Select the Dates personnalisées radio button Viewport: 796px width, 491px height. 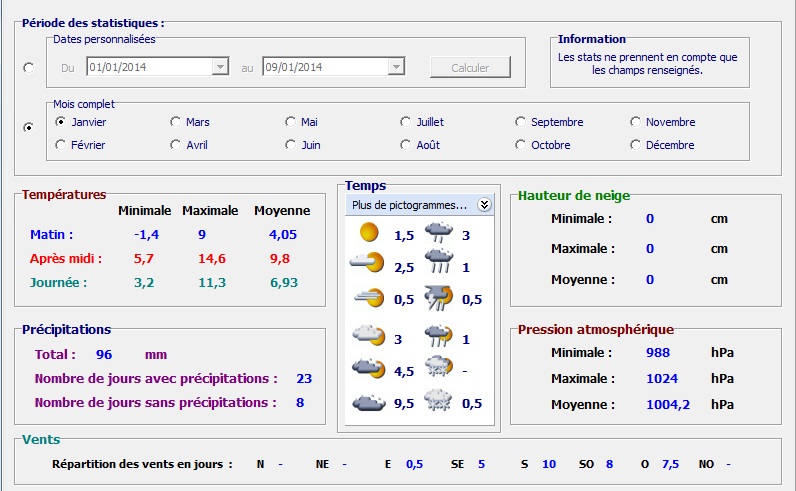tap(29, 68)
